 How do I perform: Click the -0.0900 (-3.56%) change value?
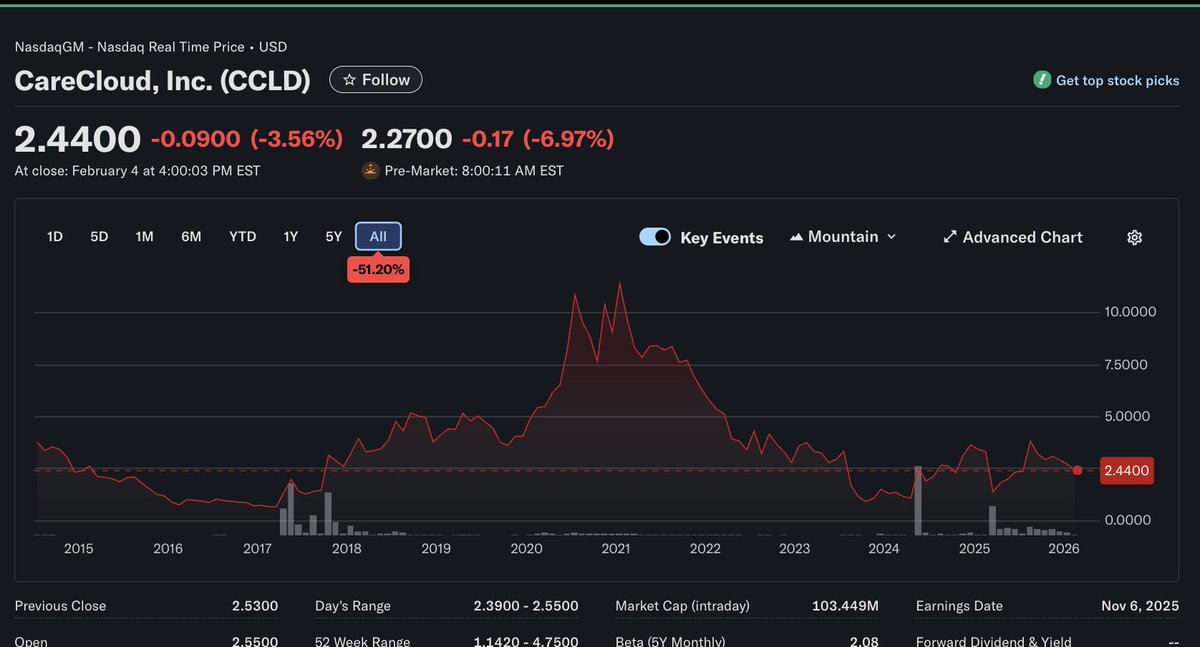point(247,139)
